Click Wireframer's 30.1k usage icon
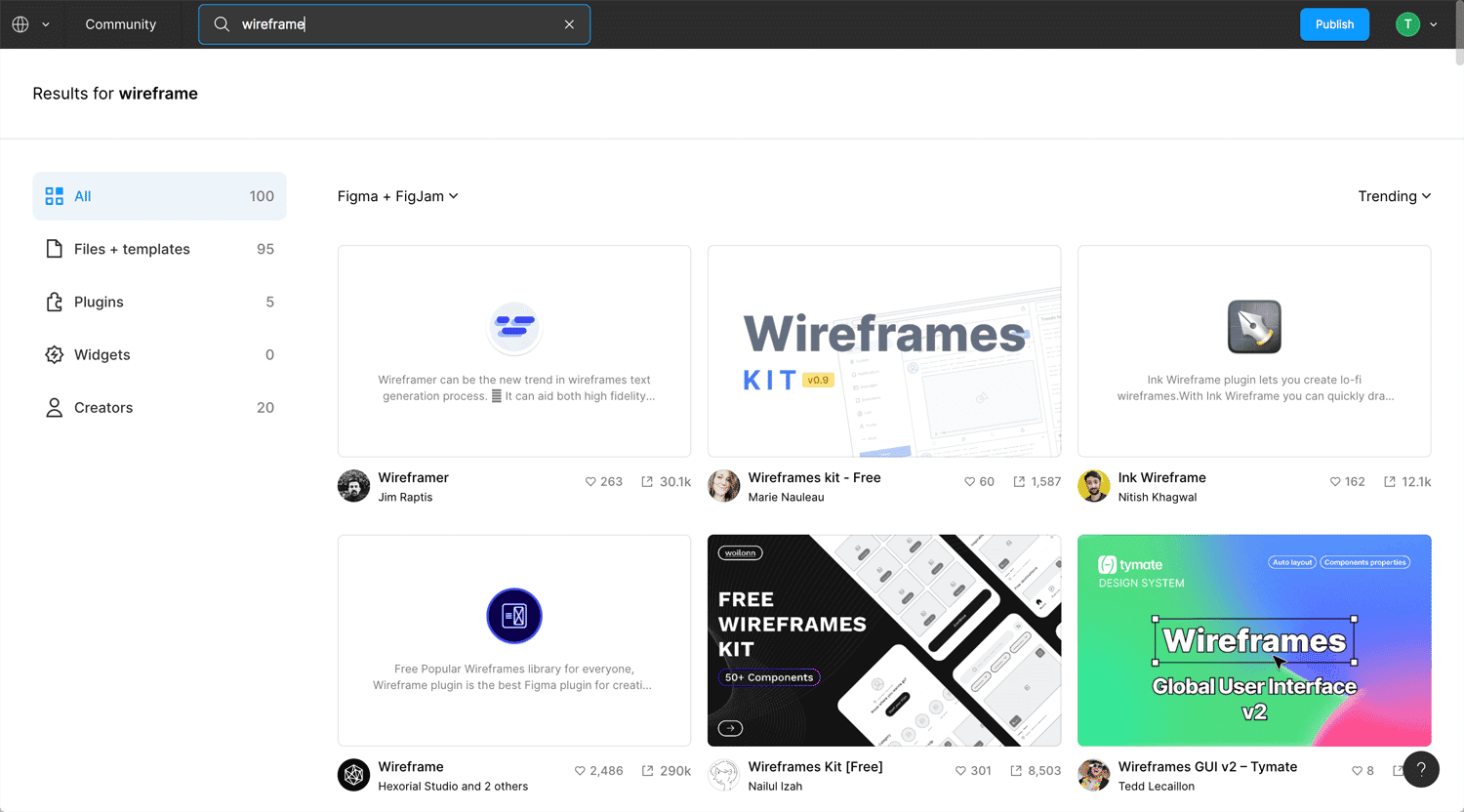Viewport: 1464px width, 812px height. (x=647, y=482)
